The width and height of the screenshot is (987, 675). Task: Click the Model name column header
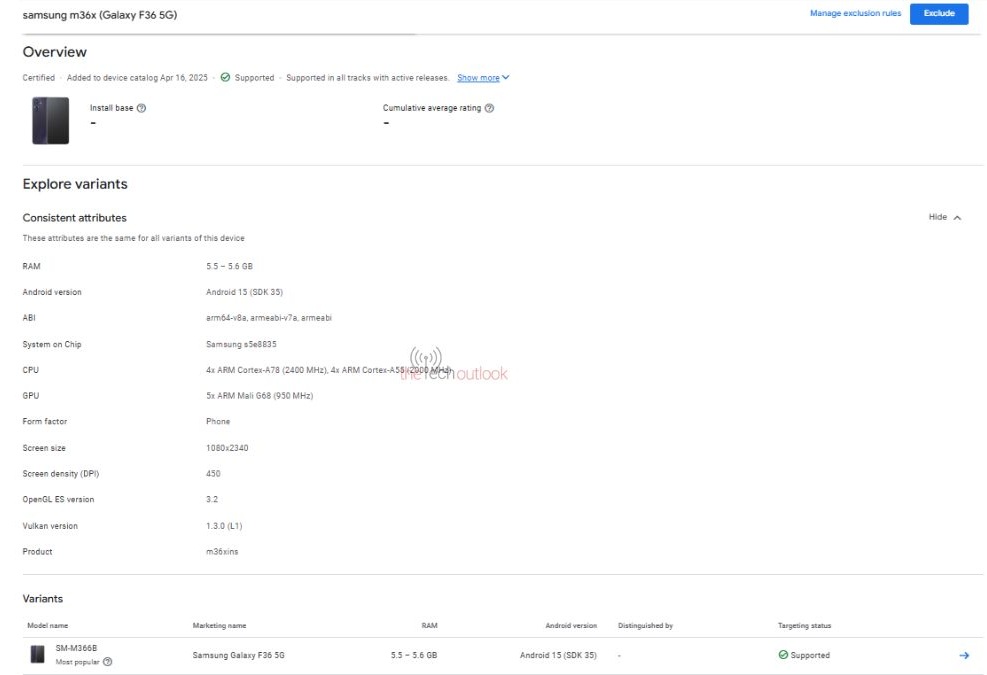(48, 625)
